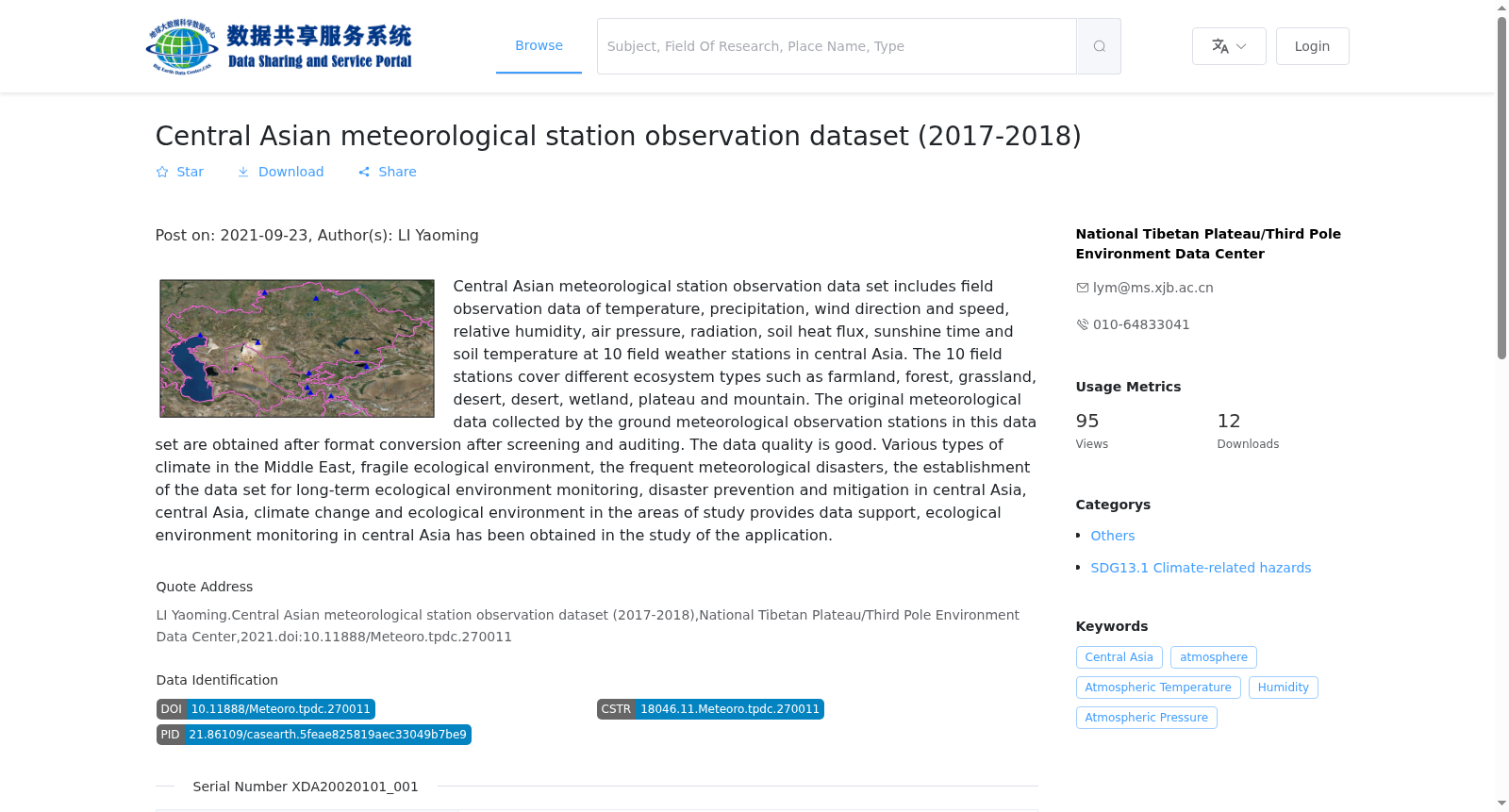
Task: Select the Atmospheric Pressure keyword tag
Action: coord(1146,718)
